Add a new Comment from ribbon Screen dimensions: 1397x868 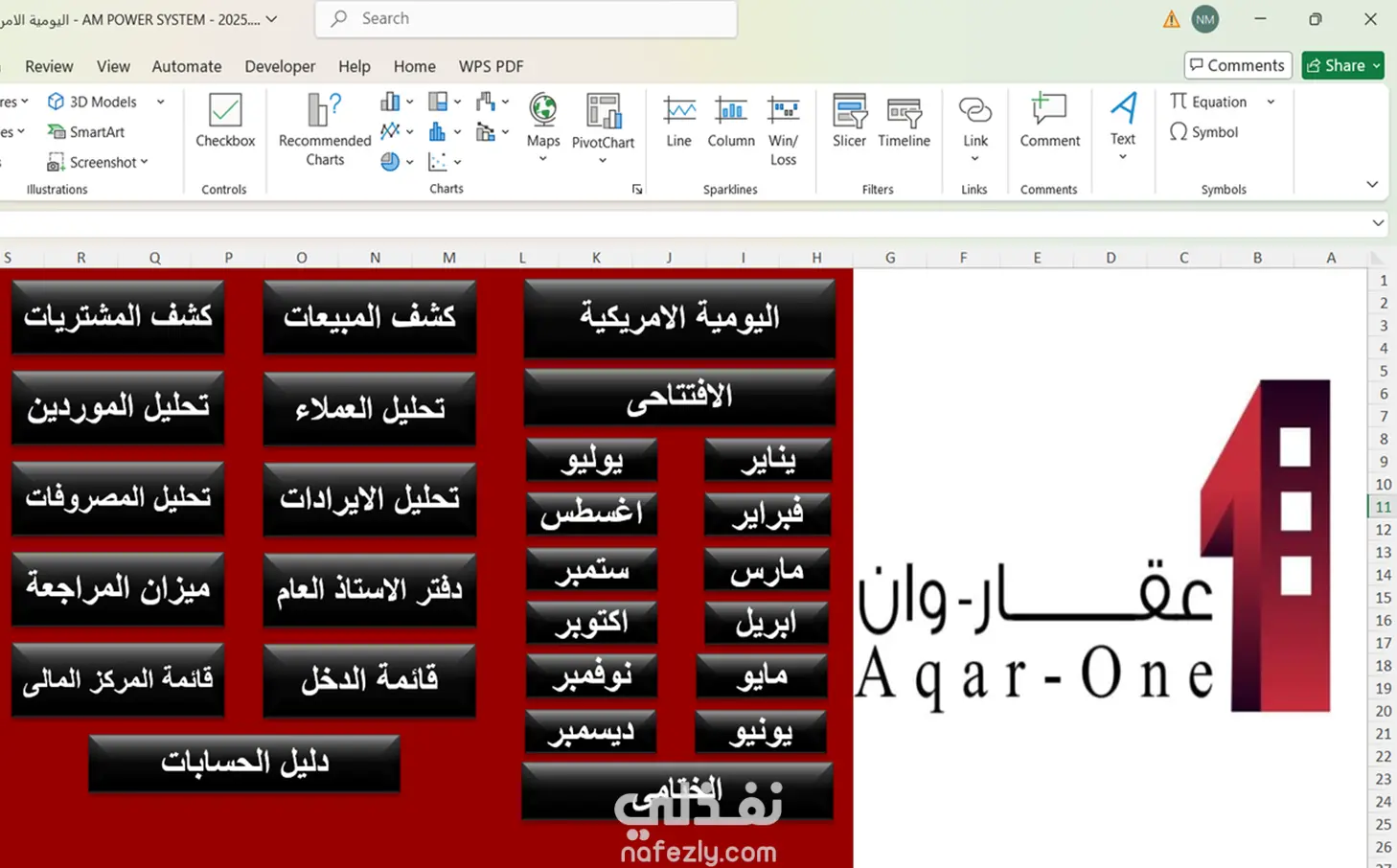coord(1049,122)
